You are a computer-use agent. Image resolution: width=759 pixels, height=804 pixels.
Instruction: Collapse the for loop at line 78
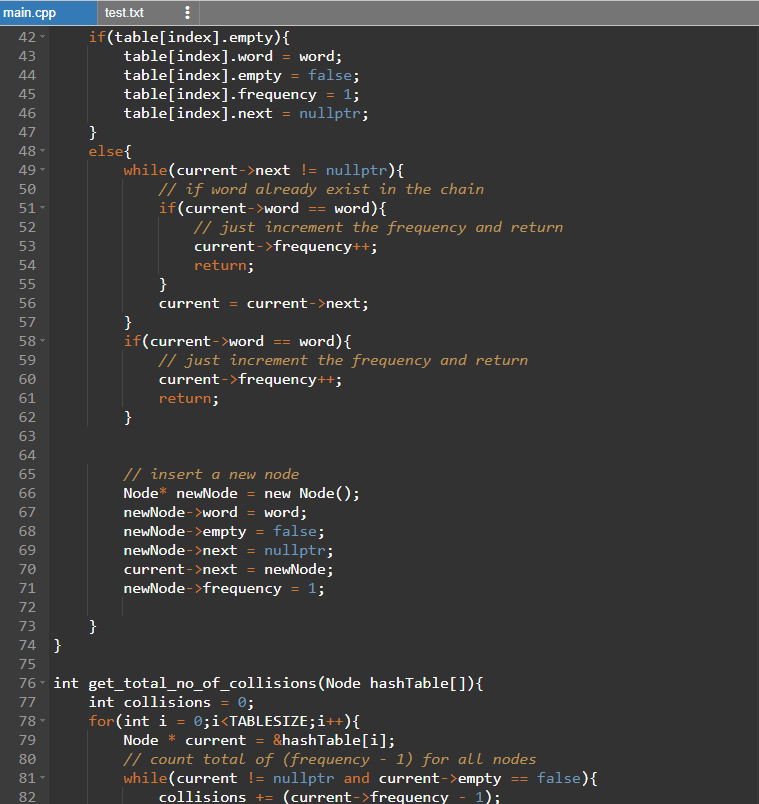[x=43, y=721]
